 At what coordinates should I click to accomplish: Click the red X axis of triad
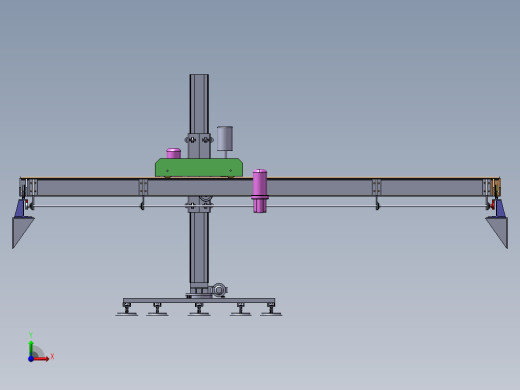[x=41, y=359]
